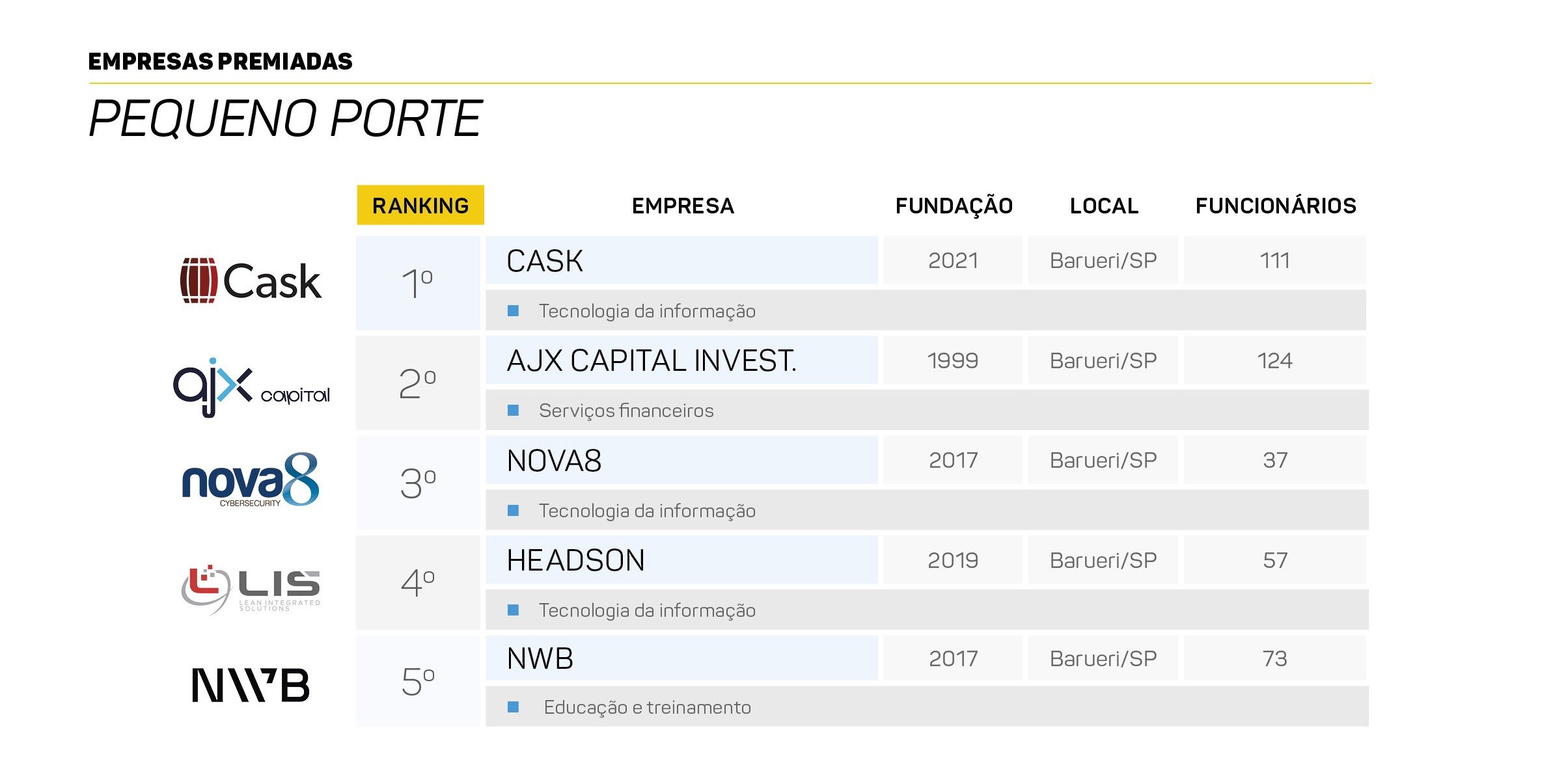Click the blue square beside Educação e treinamento

point(513,707)
